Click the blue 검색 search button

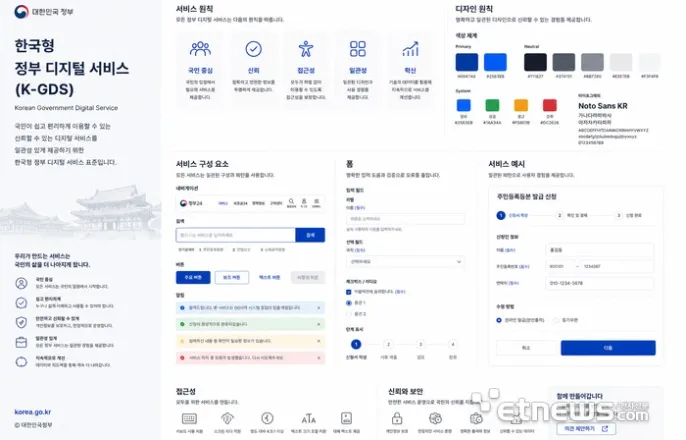click(310, 235)
